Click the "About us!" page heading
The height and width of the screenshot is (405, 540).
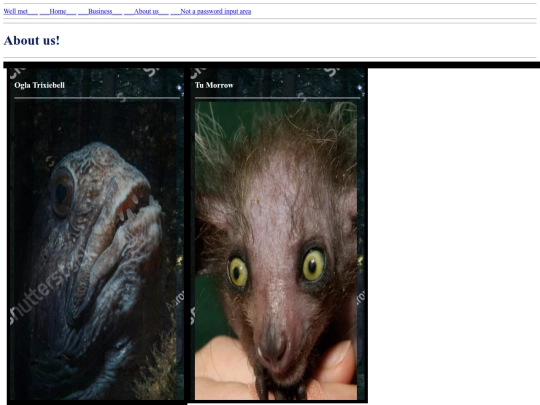click(x=32, y=40)
